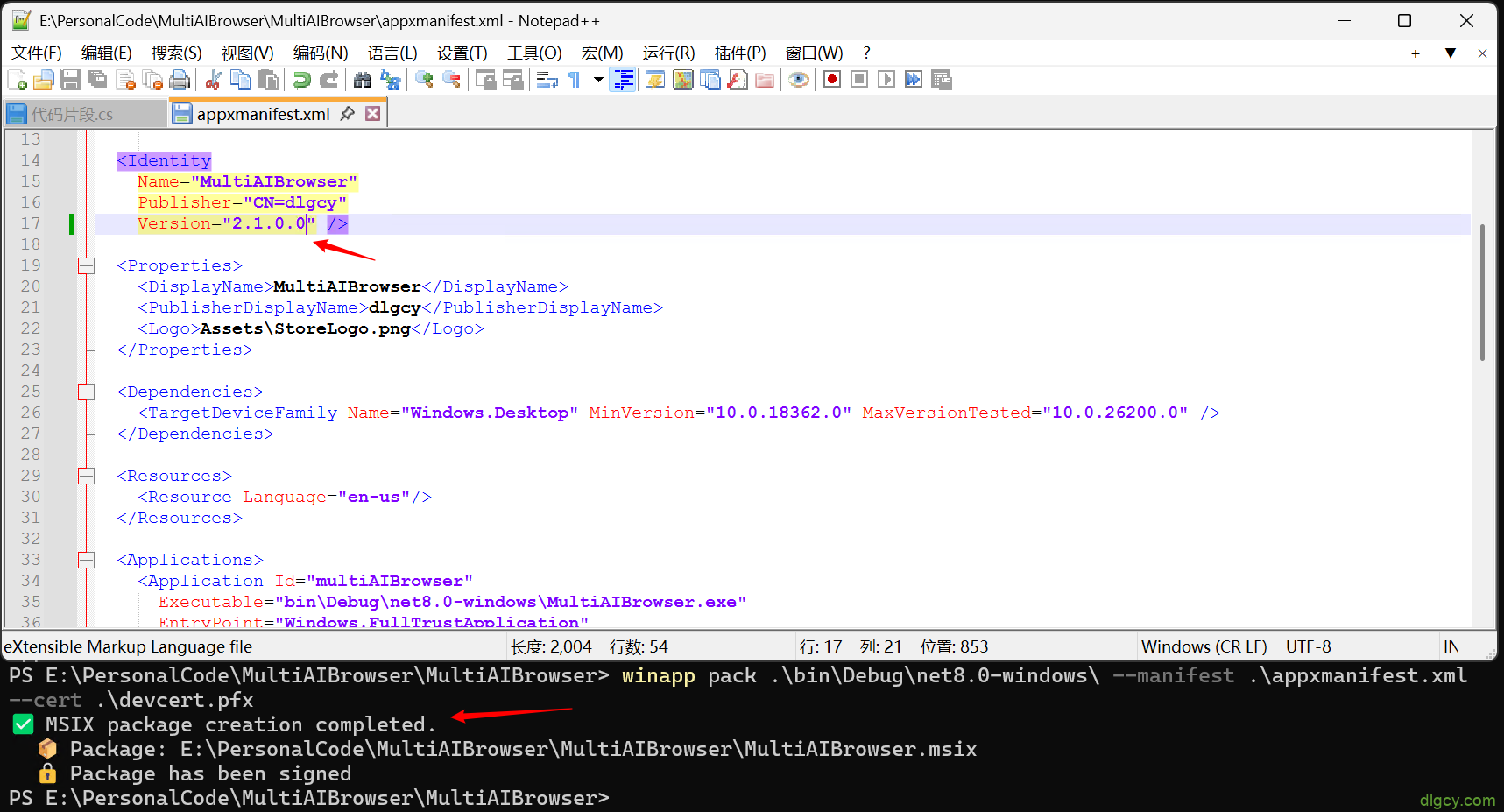Close the appxmanifest.xml tab
1504x812 pixels.
[373, 114]
